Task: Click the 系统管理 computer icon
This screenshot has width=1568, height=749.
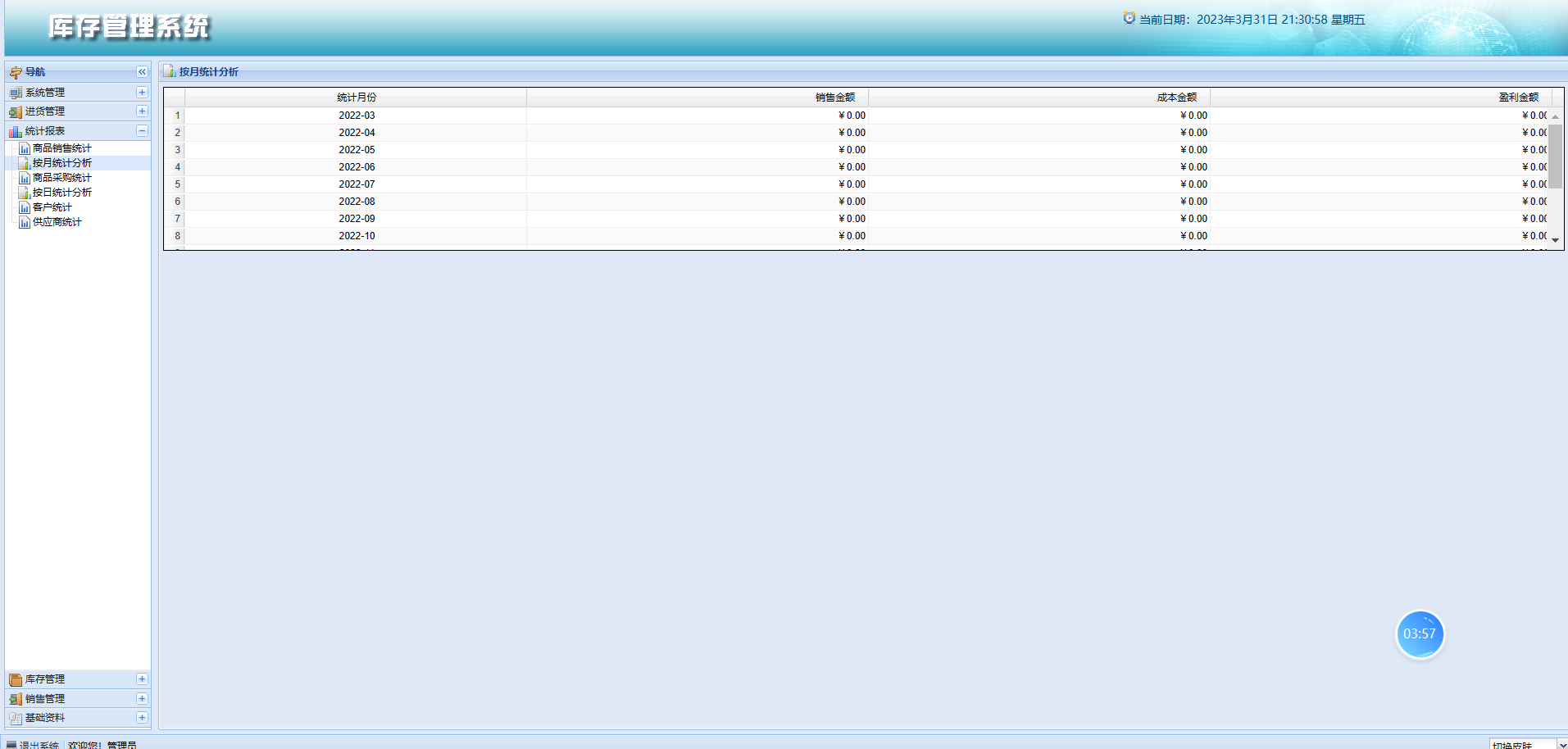Action: click(16, 93)
